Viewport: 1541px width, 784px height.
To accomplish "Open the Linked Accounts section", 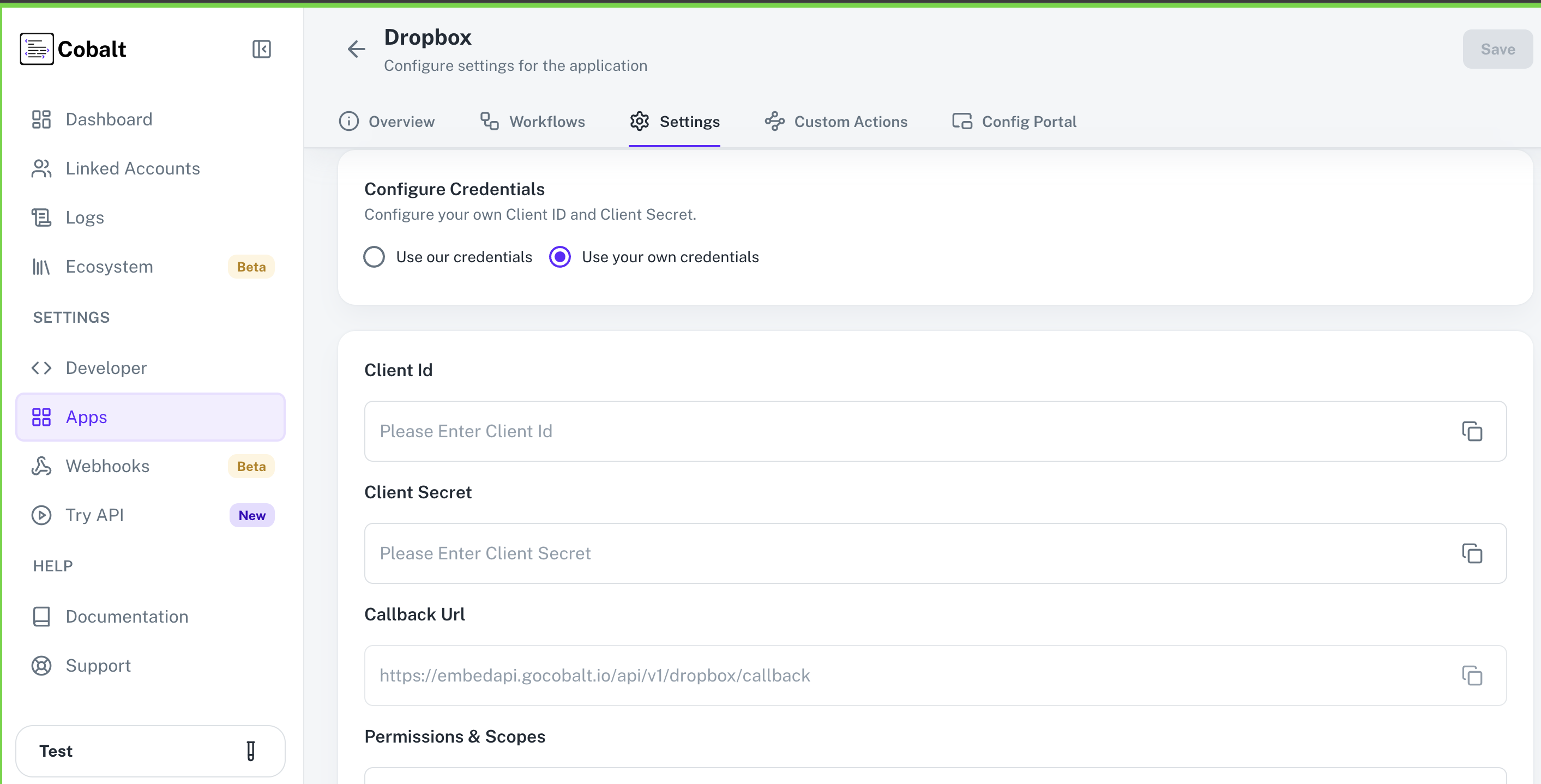I will pos(133,168).
